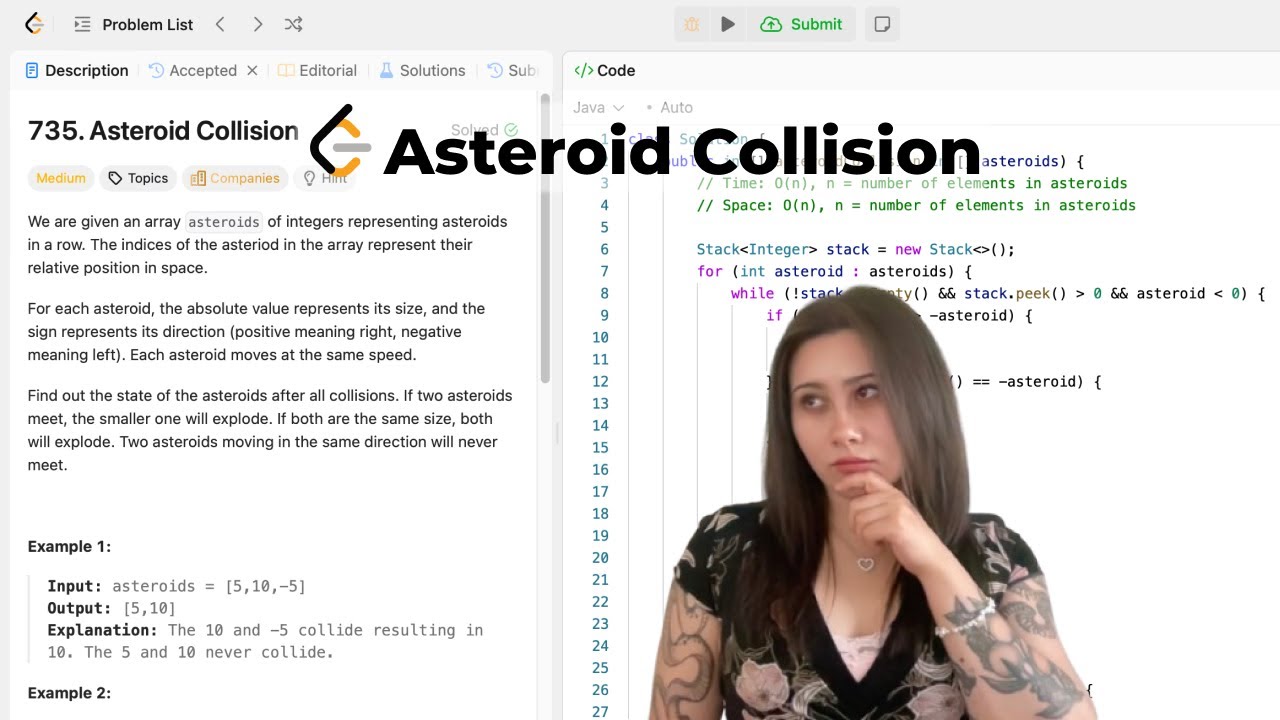Open the Problem List panel icon

pyautogui.click(x=83, y=24)
